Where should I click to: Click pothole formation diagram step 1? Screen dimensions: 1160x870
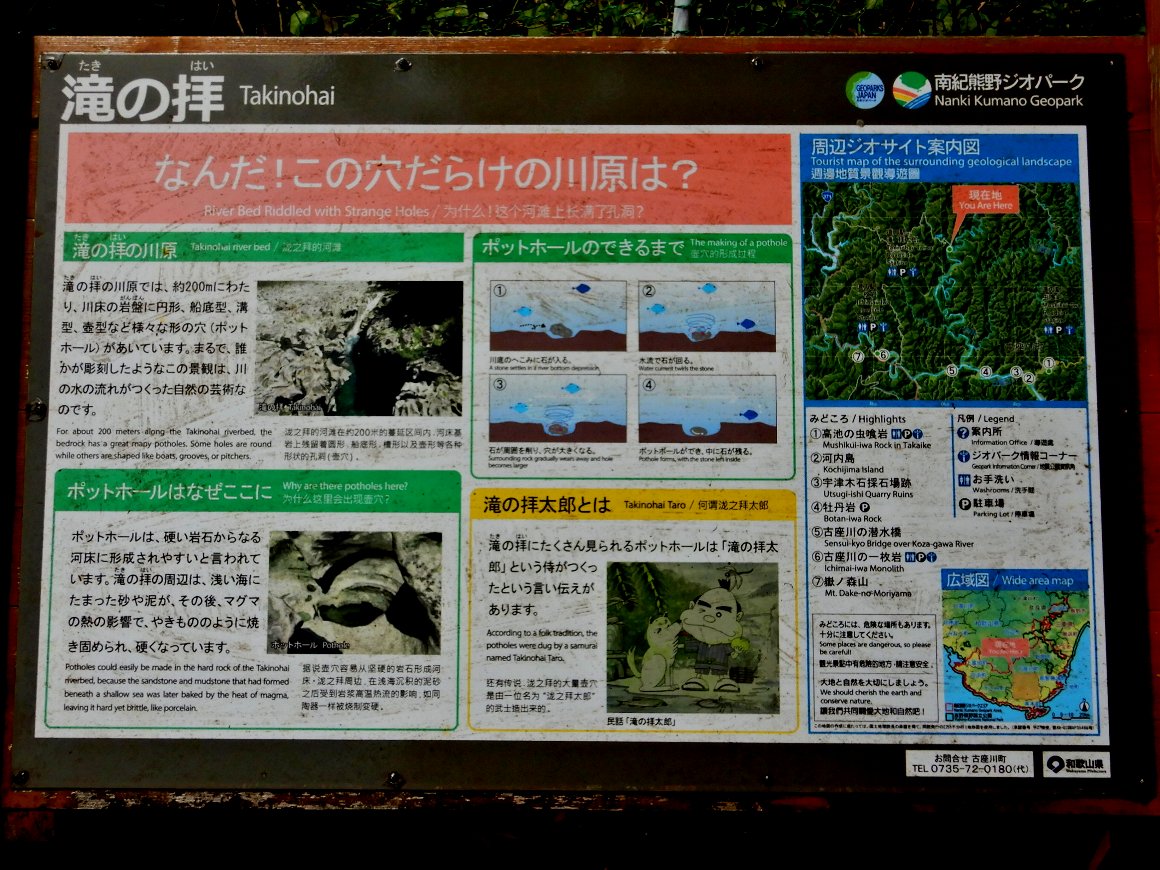557,315
